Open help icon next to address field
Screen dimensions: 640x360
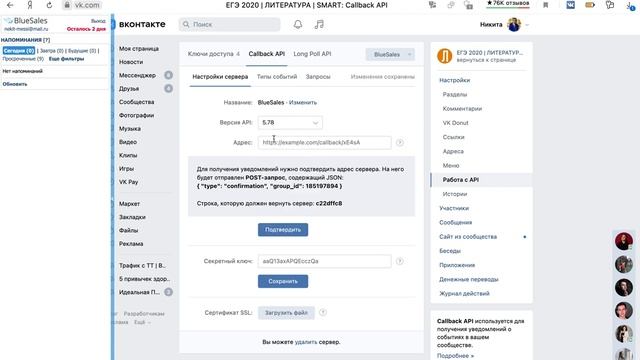(x=400, y=142)
